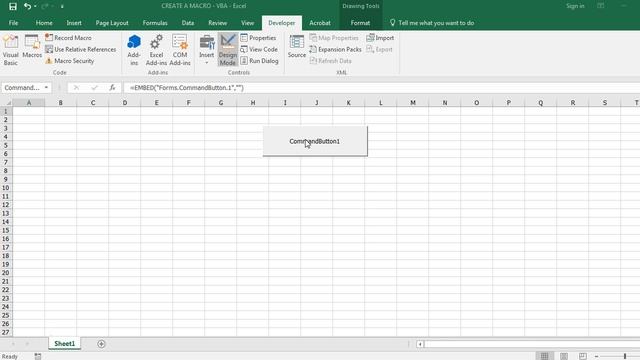
Task: Click Import XML data
Action: point(380,38)
